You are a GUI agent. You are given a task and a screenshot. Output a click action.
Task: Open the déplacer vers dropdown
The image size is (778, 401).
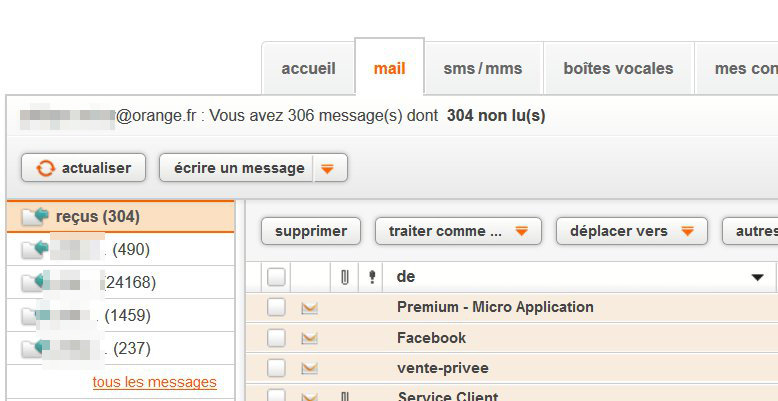pyautogui.click(x=687, y=231)
